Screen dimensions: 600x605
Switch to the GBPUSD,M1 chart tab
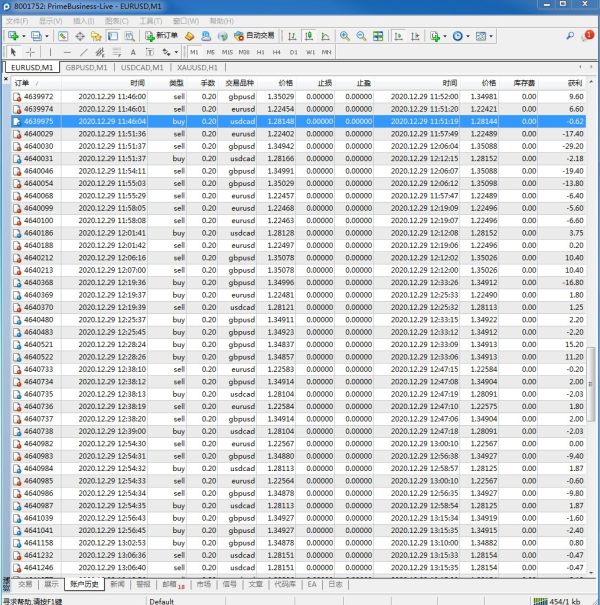86,67
